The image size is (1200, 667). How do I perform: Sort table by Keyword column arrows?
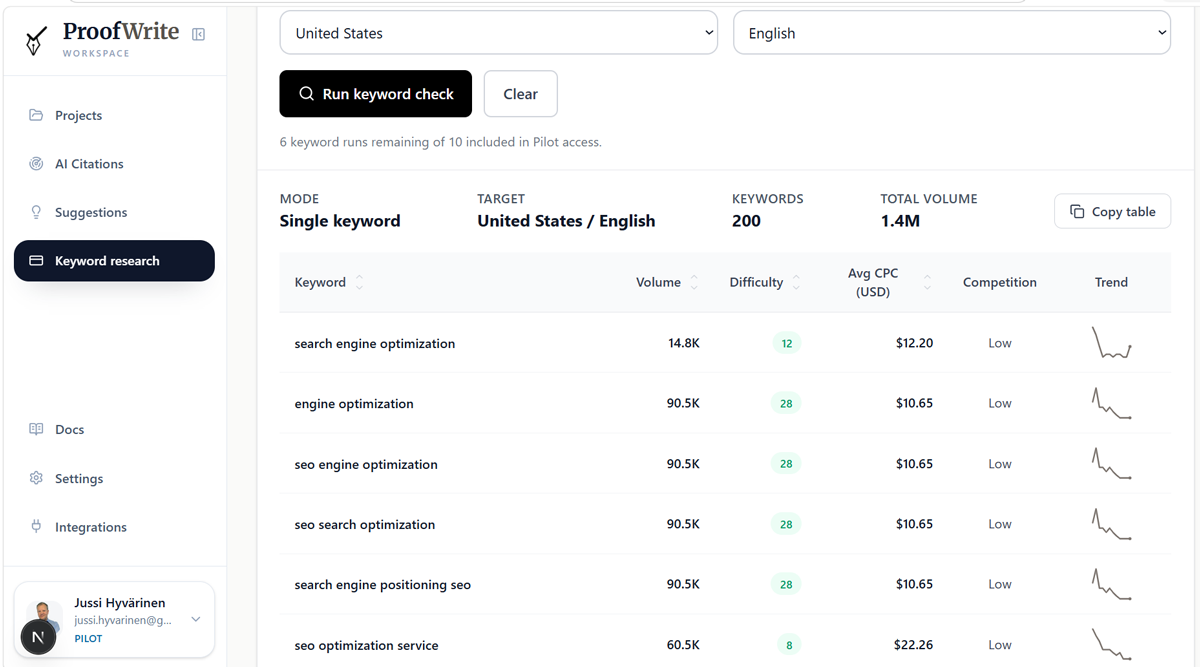click(360, 283)
